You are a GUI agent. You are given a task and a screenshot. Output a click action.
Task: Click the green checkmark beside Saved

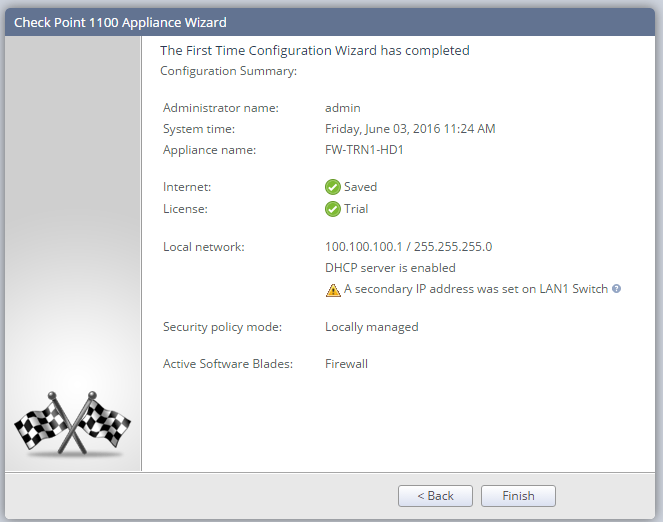pos(333,187)
